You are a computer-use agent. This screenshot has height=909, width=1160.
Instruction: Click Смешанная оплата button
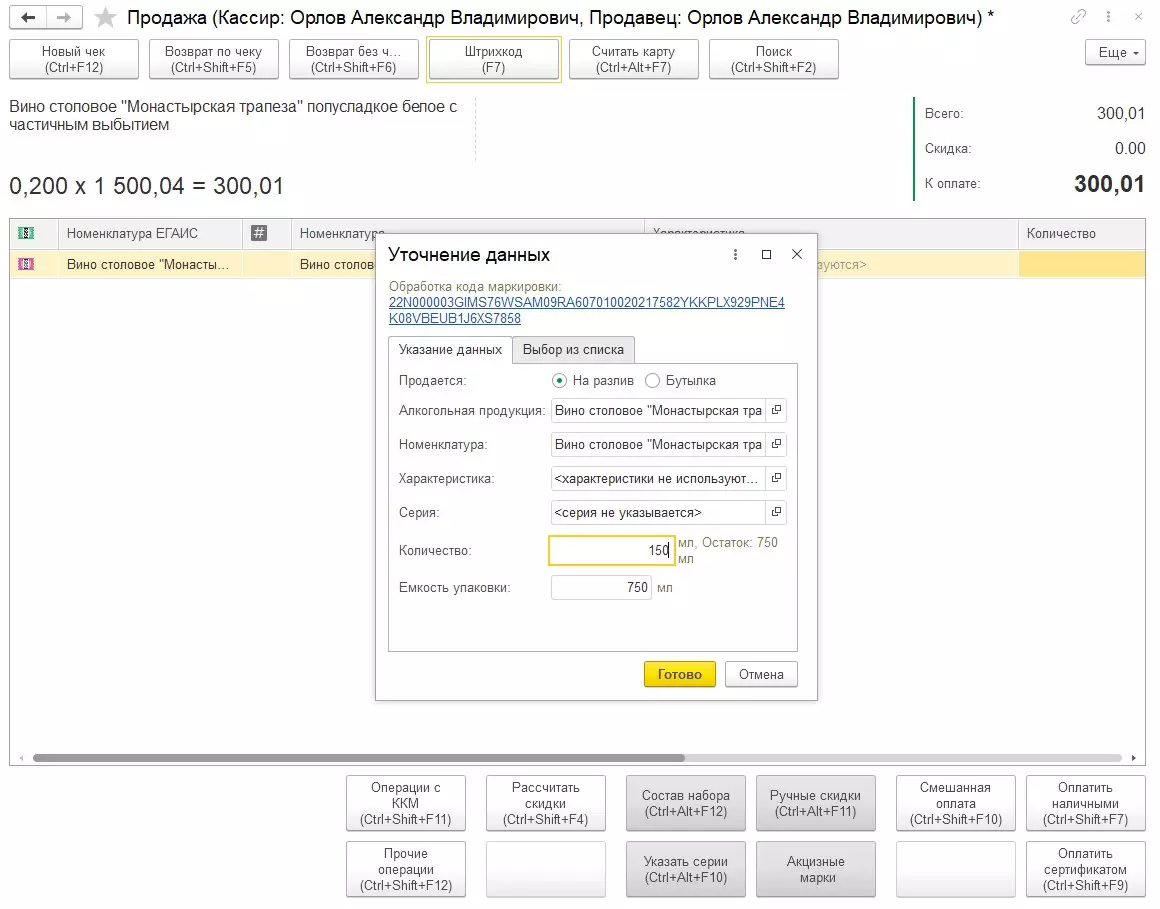click(x=956, y=803)
